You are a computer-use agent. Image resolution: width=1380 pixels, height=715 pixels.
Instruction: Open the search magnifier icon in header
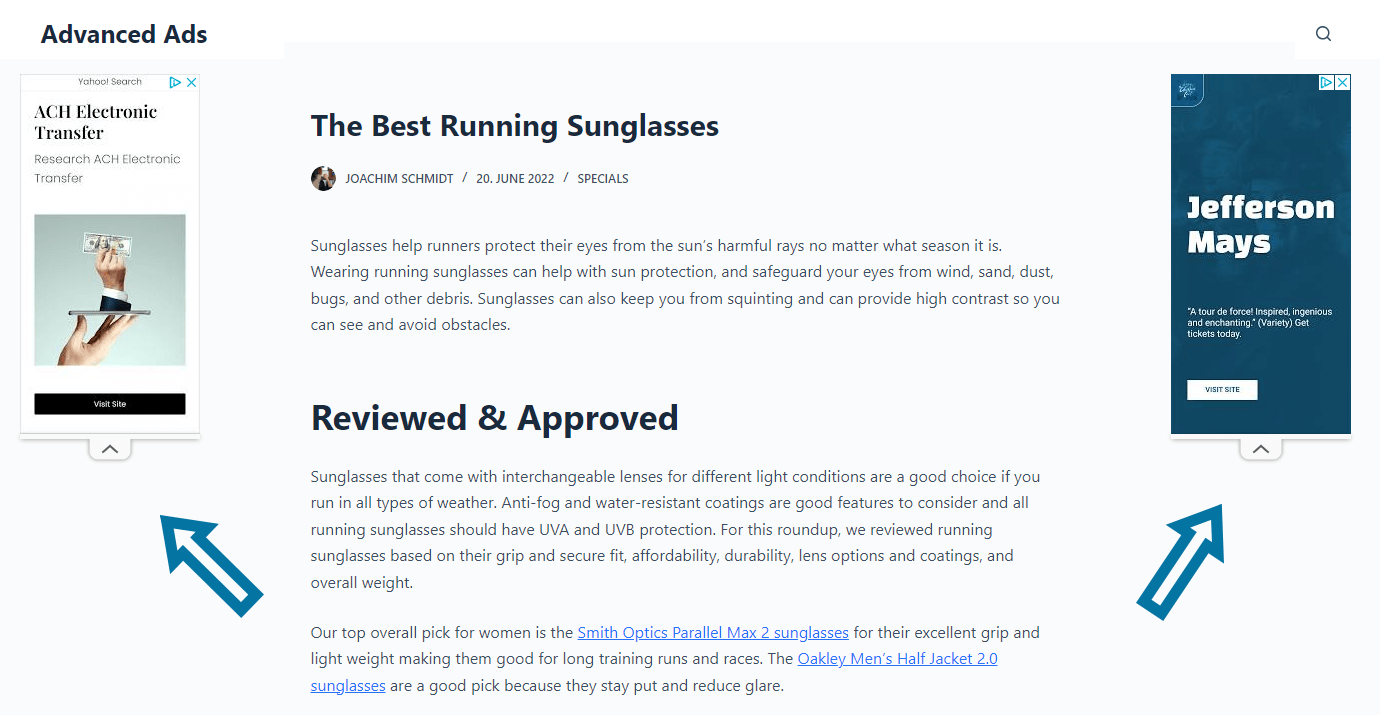pos(1323,34)
